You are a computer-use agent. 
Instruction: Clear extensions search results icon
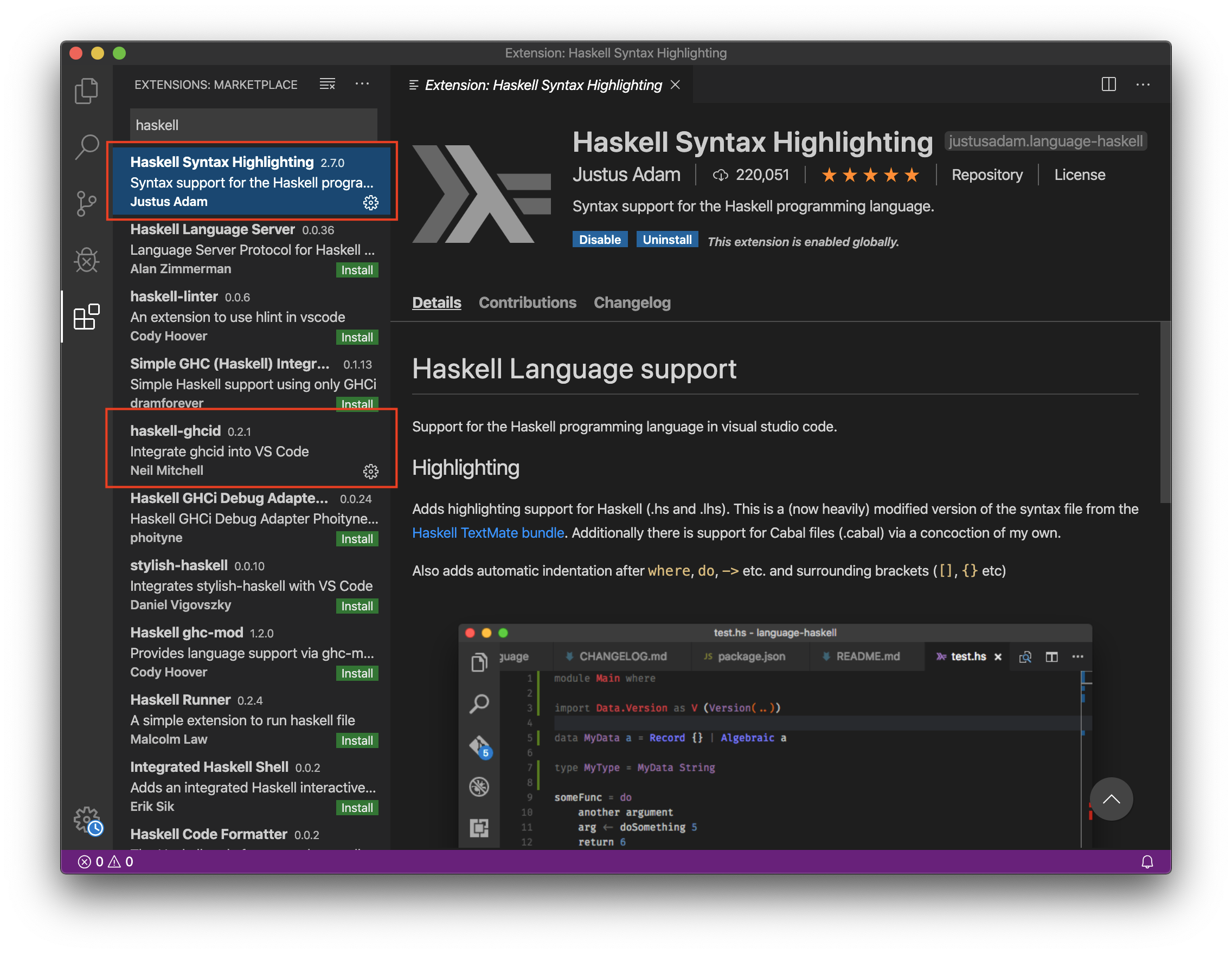pos(327,85)
